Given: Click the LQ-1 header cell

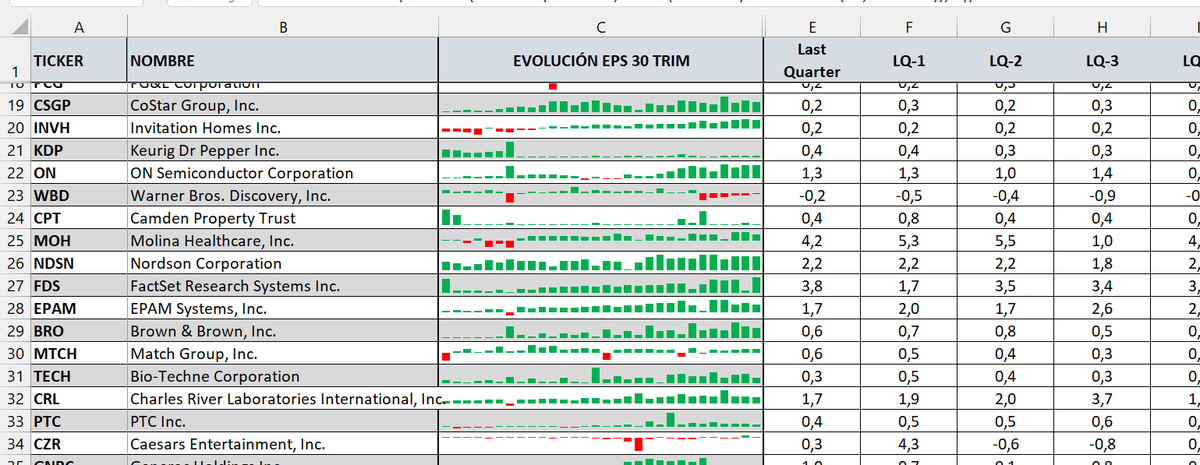Looking at the screenshot, I should 908,61.
